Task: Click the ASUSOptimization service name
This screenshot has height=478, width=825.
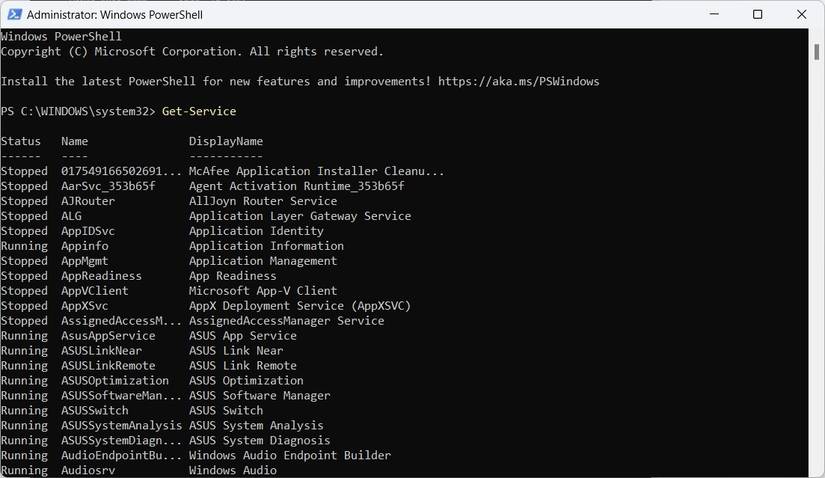Action: click(x=115, y=381)
